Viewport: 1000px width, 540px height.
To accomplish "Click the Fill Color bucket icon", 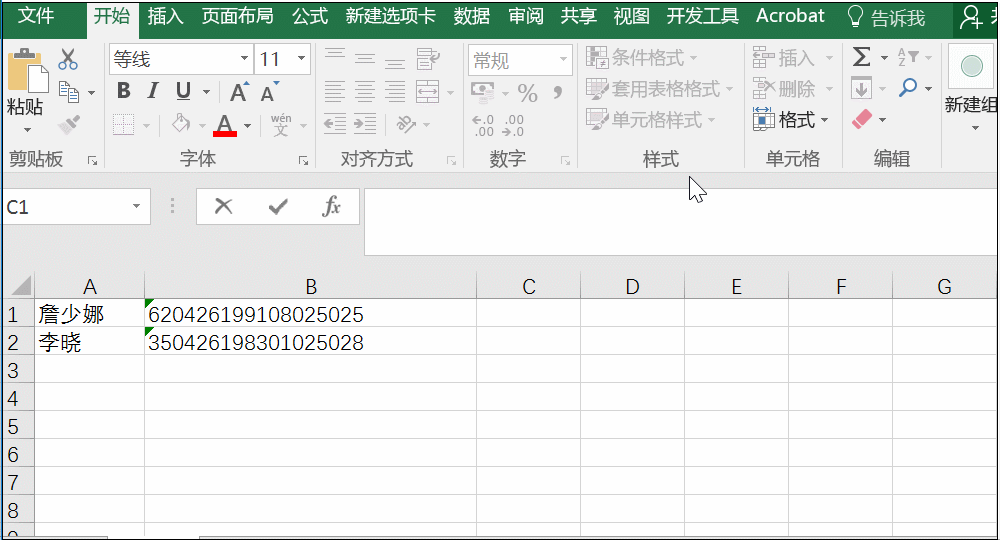I will coord(181,124).
